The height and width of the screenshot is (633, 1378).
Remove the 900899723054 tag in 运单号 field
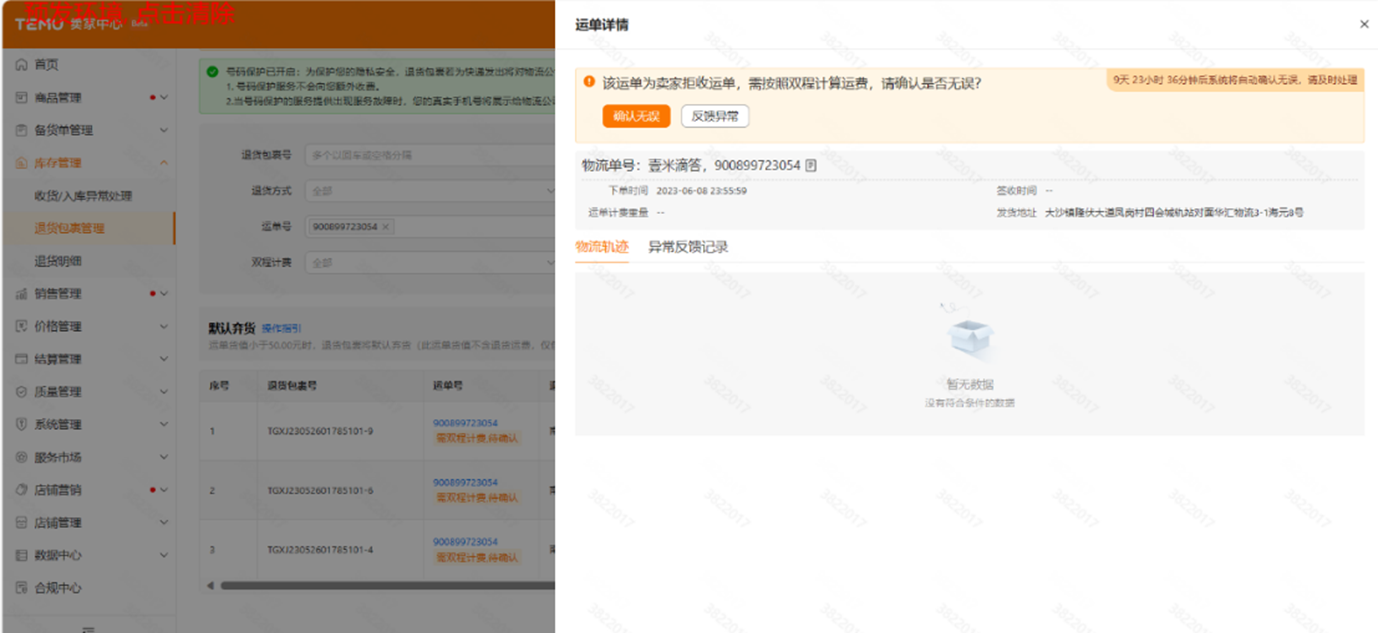386,227
